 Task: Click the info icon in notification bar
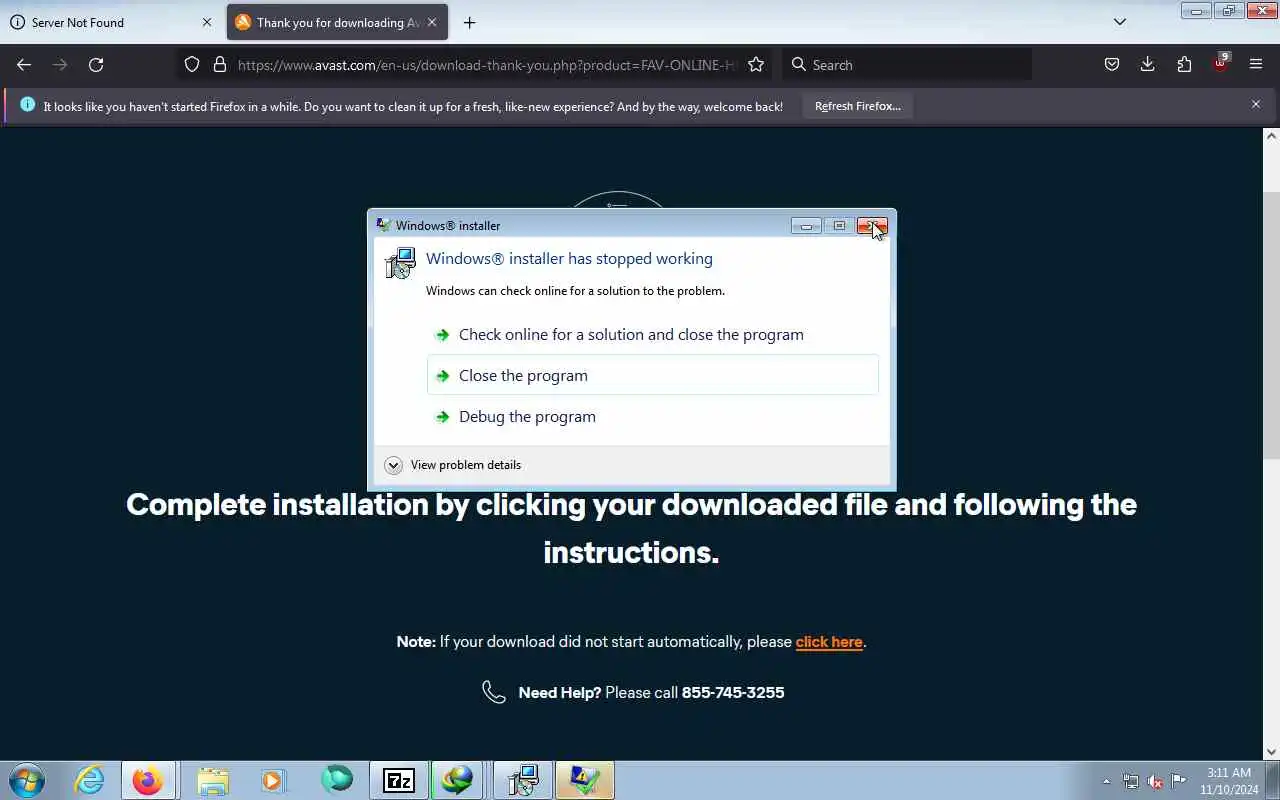27,105
